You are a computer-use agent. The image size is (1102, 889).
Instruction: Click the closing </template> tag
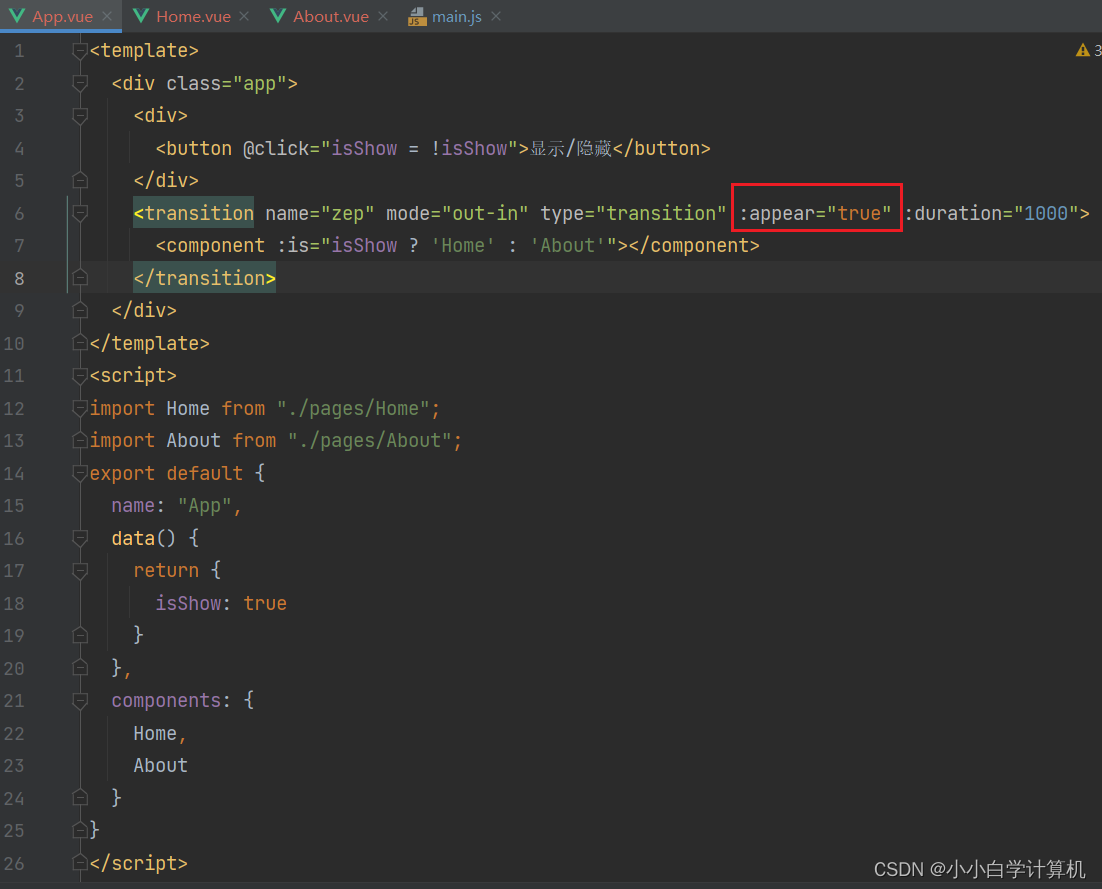[x=149, y=344]
